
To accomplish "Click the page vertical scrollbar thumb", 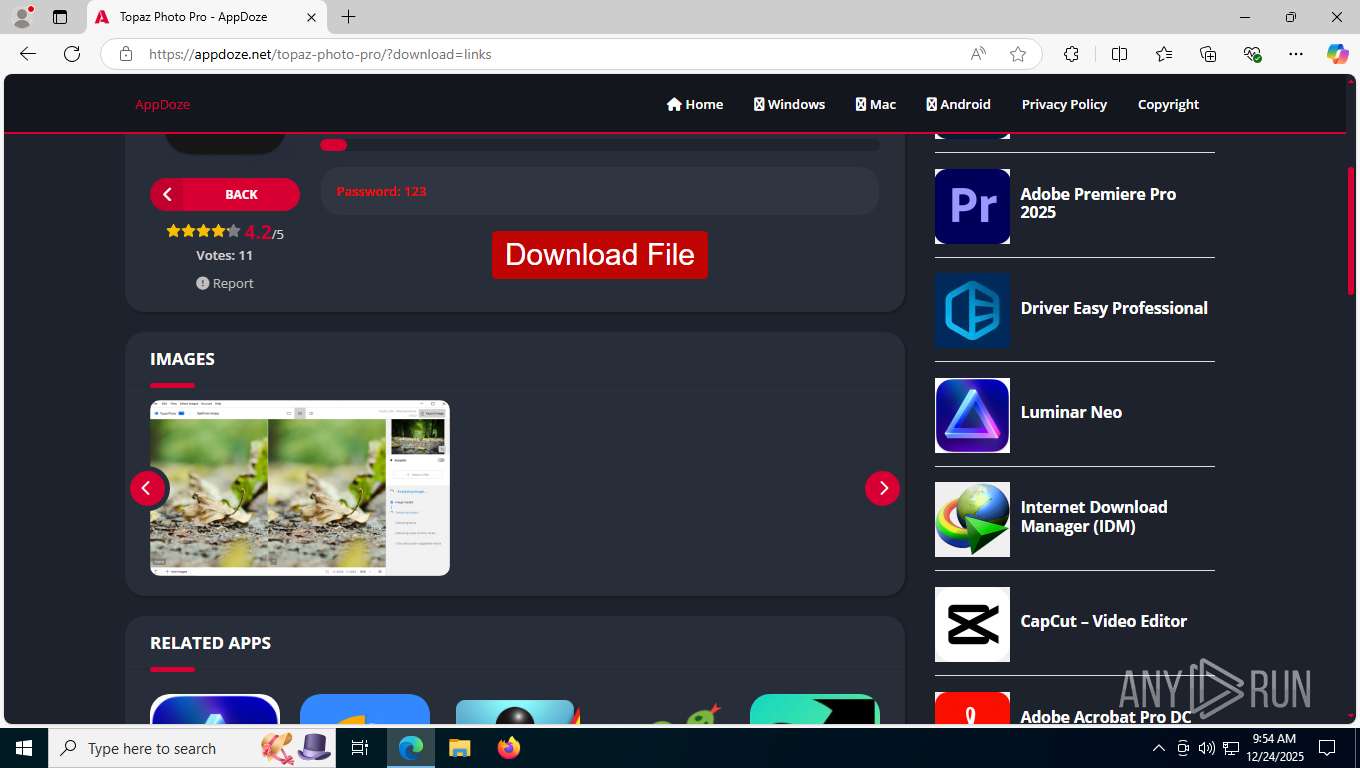I will 1351,230.
